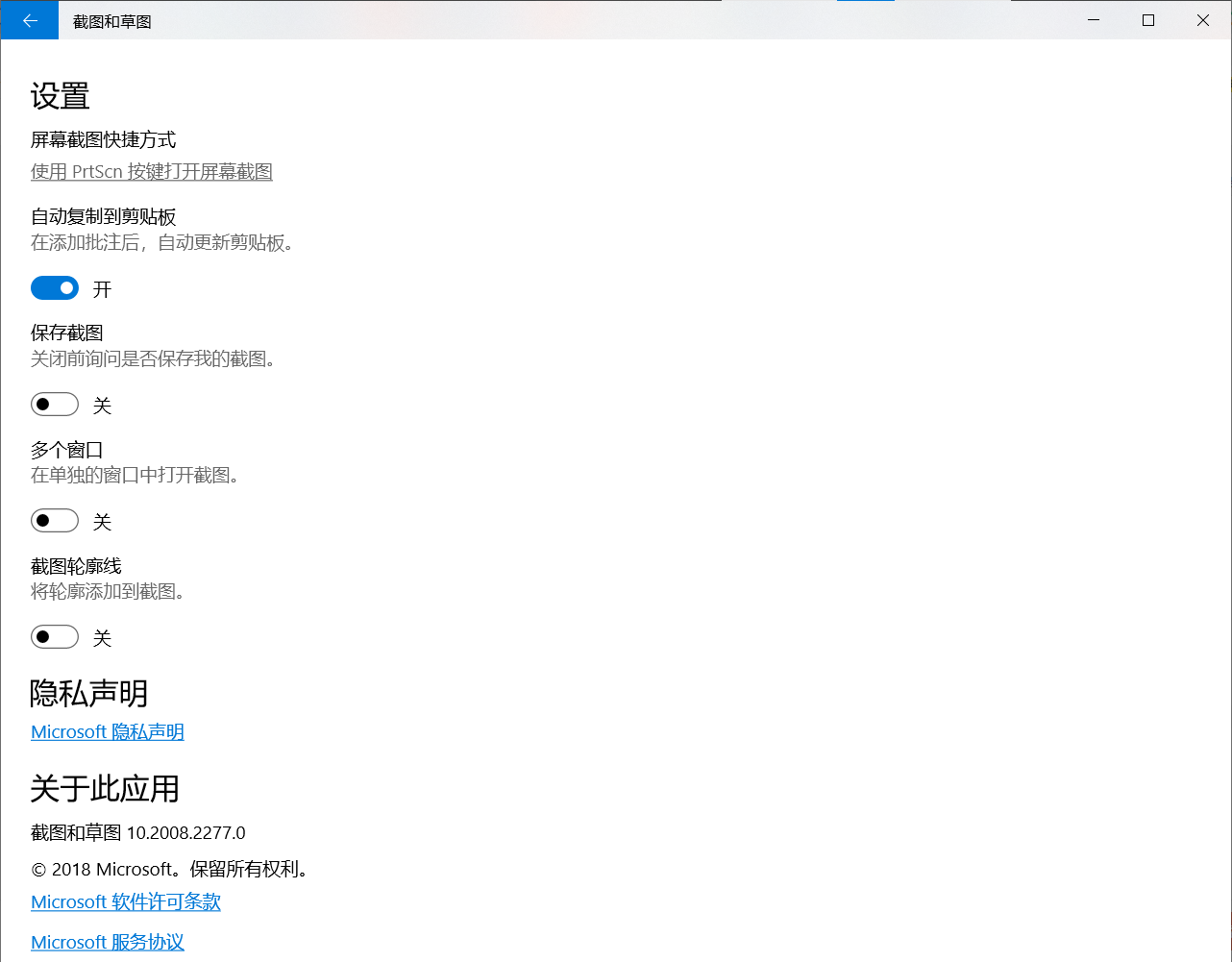Click the blue back arrow in title bar
This screenshot has width=1232, height=962.
click(x=29, y=19)
